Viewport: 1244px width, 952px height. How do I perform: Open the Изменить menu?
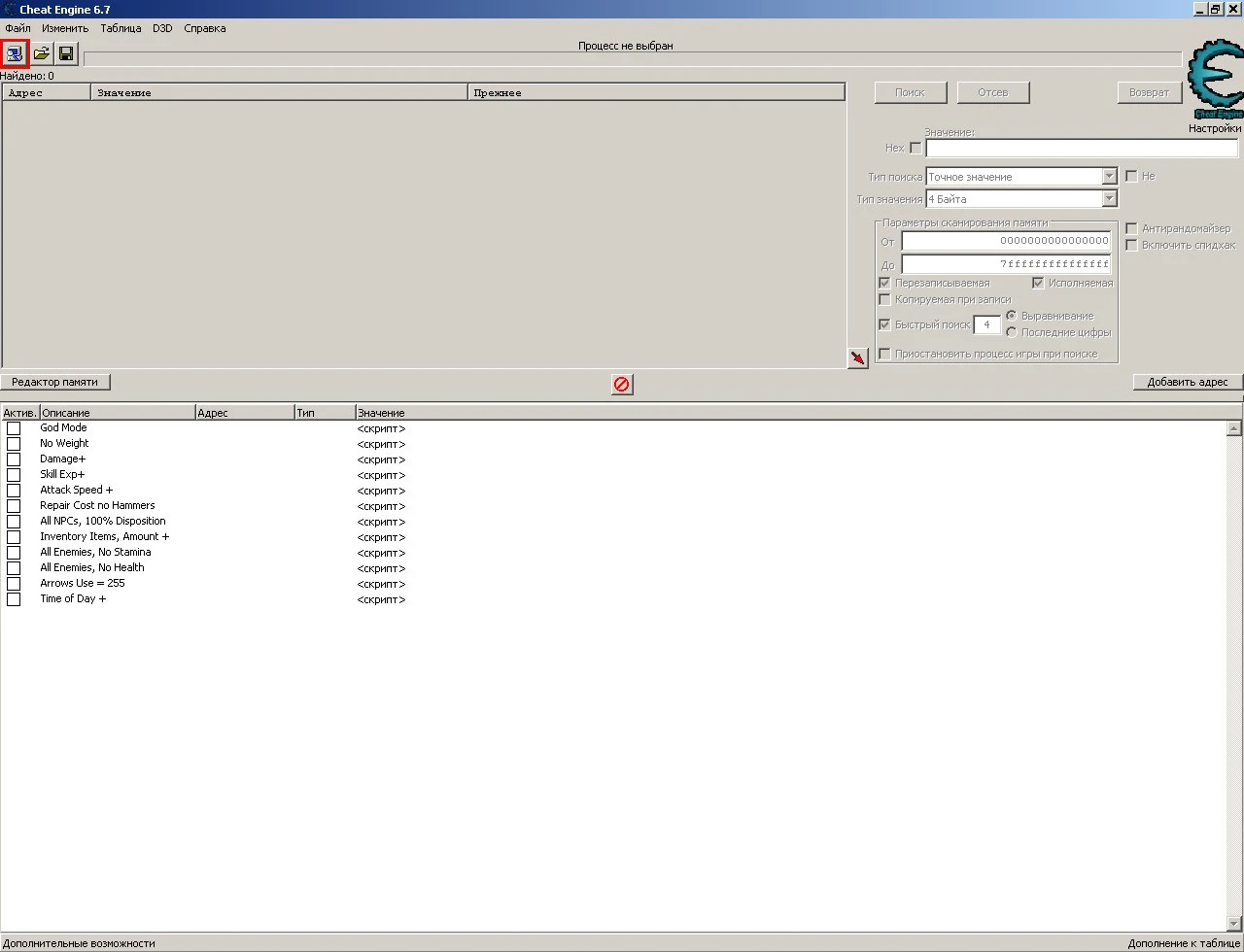pyautogui.click(x=65, y=28)
